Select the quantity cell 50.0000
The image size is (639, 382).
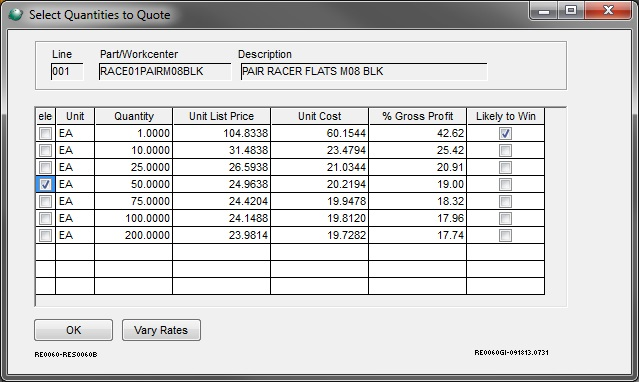point(134,184)
